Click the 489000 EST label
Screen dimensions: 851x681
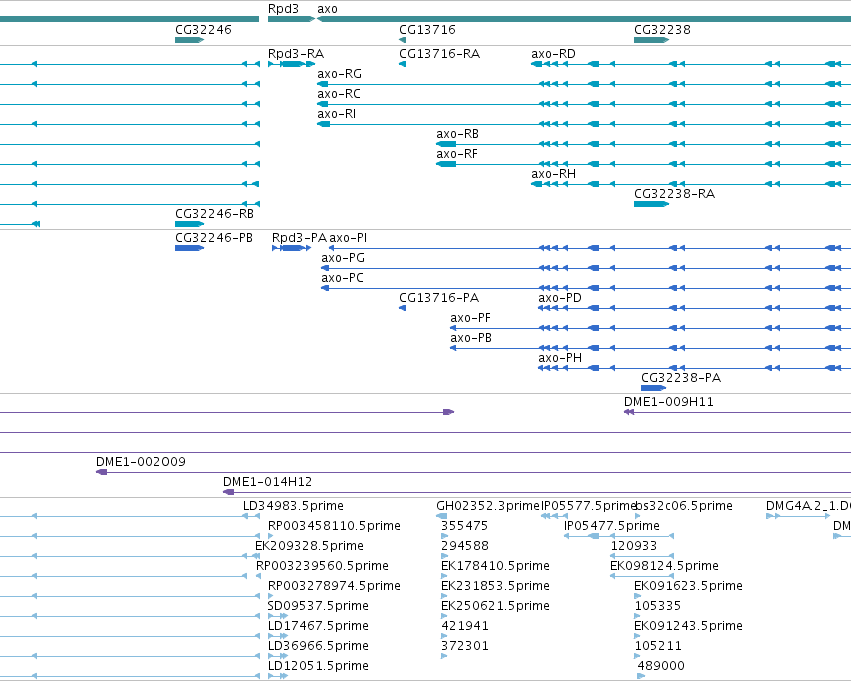coord(661,666)
